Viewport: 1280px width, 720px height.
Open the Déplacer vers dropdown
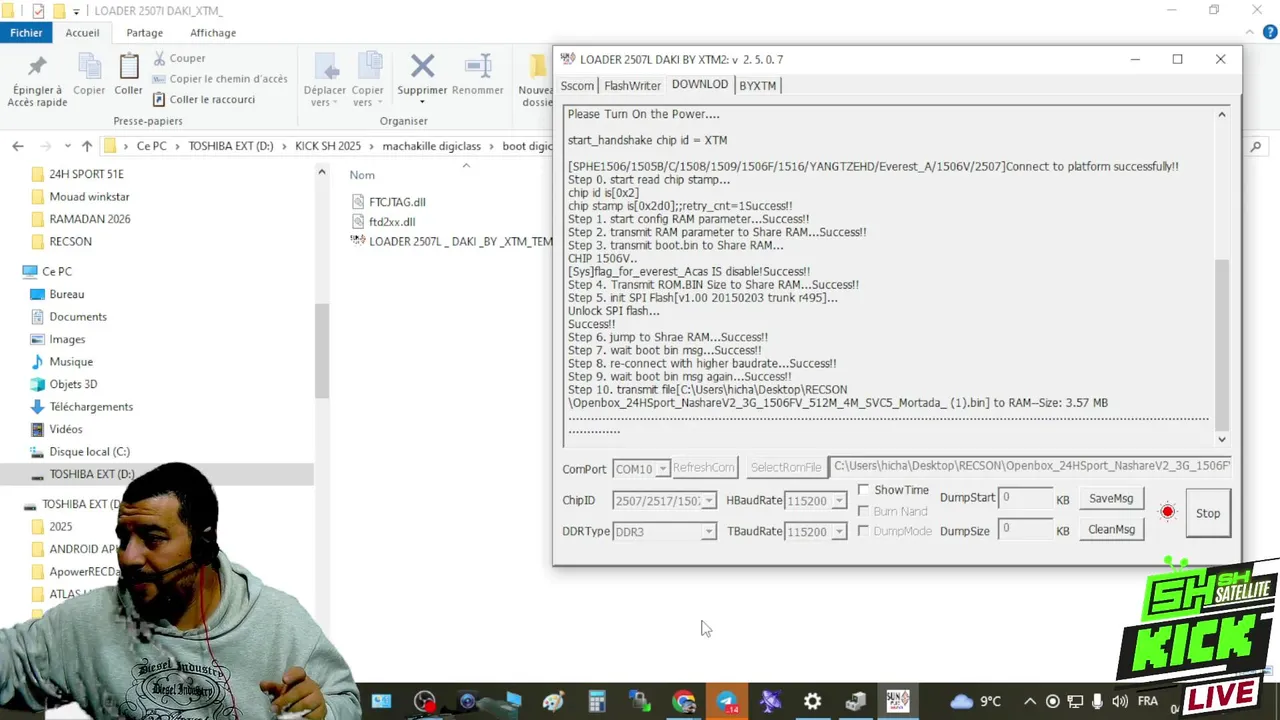[x=325, y=102]
